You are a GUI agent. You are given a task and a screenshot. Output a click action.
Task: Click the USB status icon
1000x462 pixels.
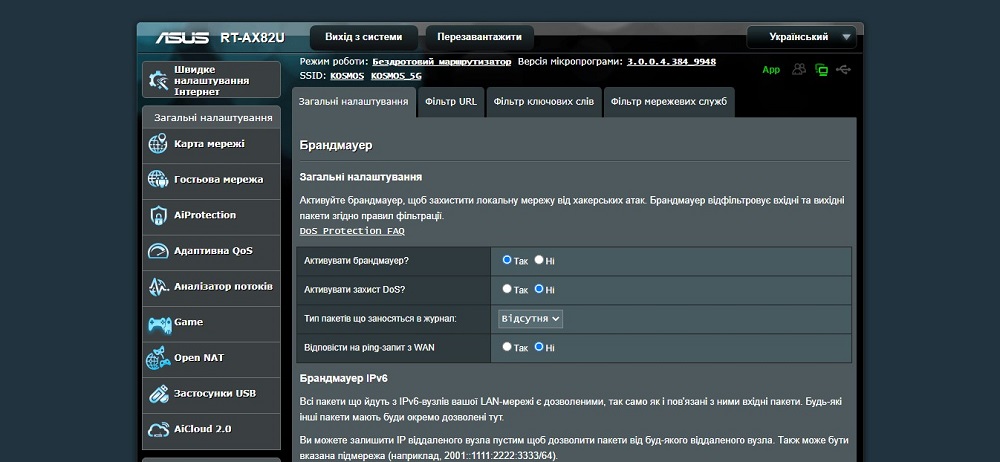(843, 70)
